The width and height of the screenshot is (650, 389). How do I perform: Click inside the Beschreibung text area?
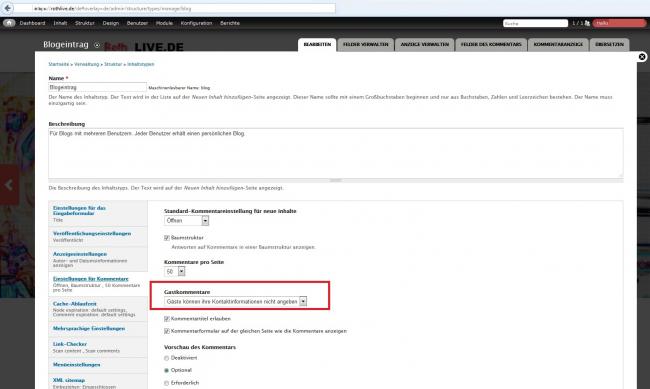pos(336,153)
